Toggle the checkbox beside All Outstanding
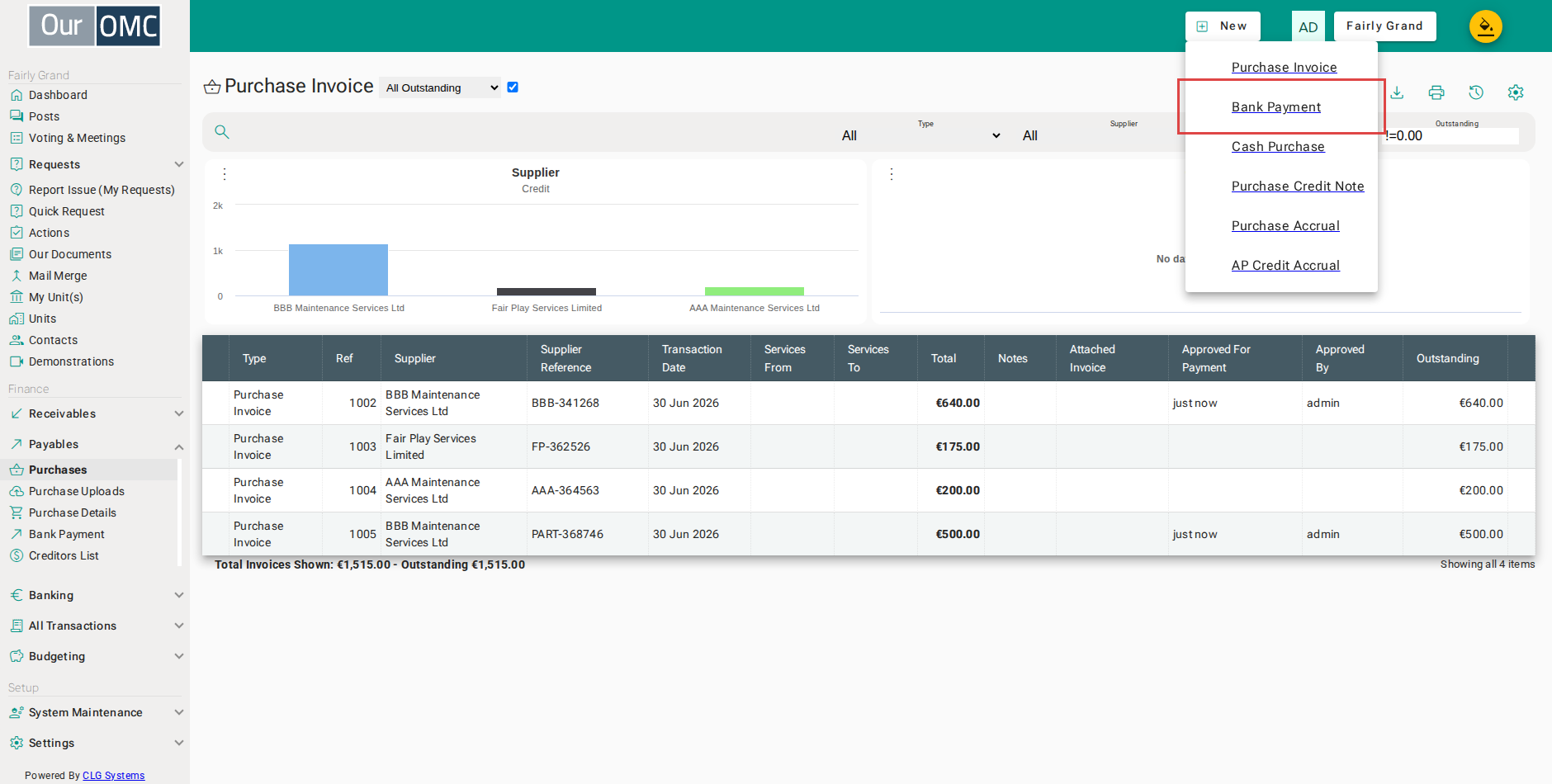 (513, 87)
